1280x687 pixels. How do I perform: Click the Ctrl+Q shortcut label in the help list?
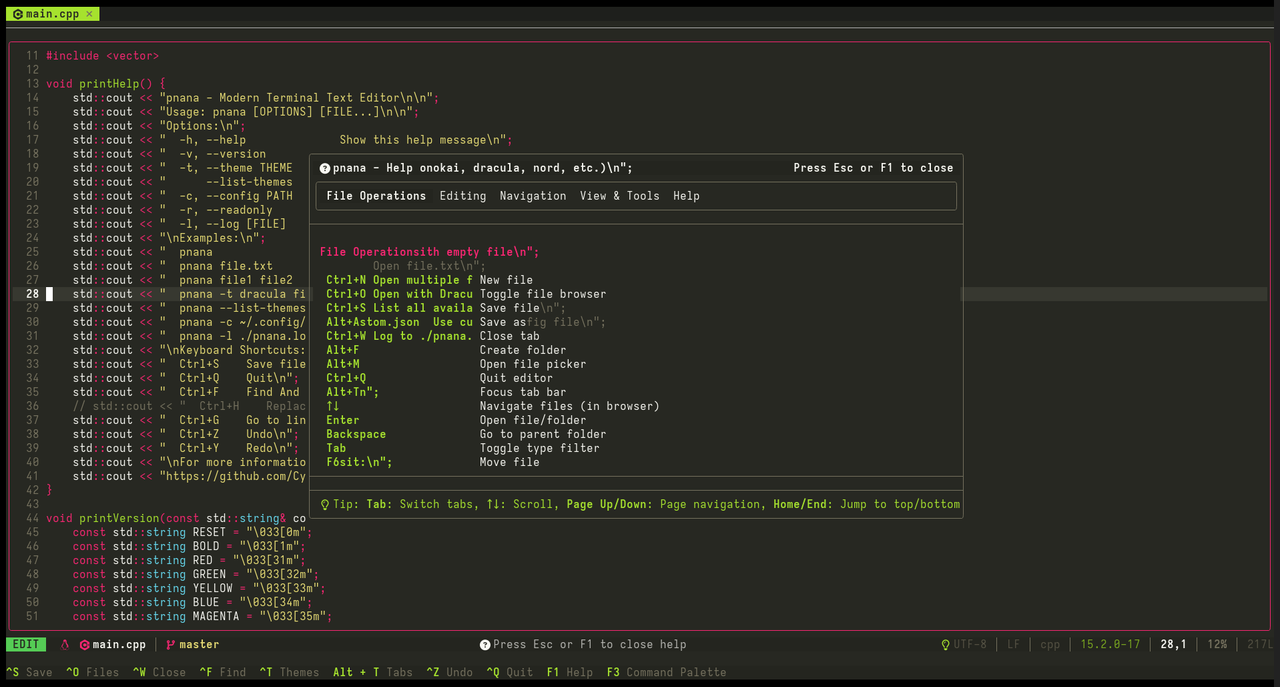(x=346, y=378)
